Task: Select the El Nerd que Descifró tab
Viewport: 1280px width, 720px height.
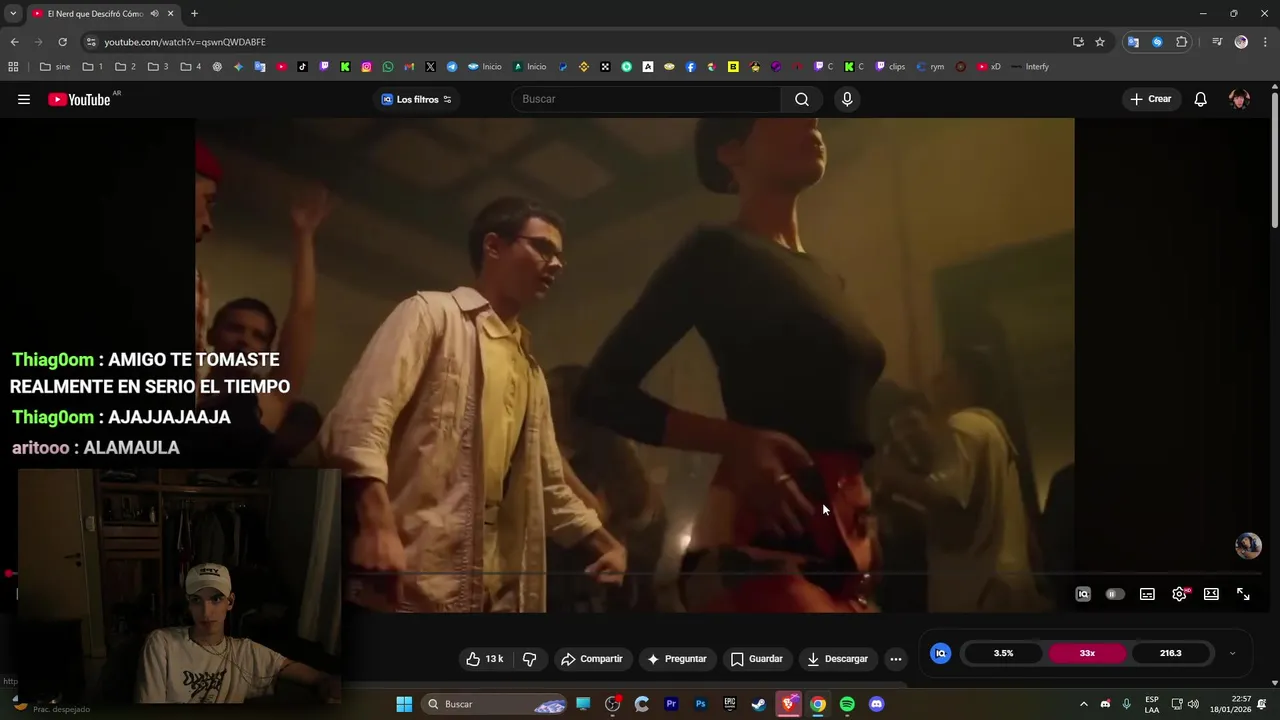Action: coord(95,13)
